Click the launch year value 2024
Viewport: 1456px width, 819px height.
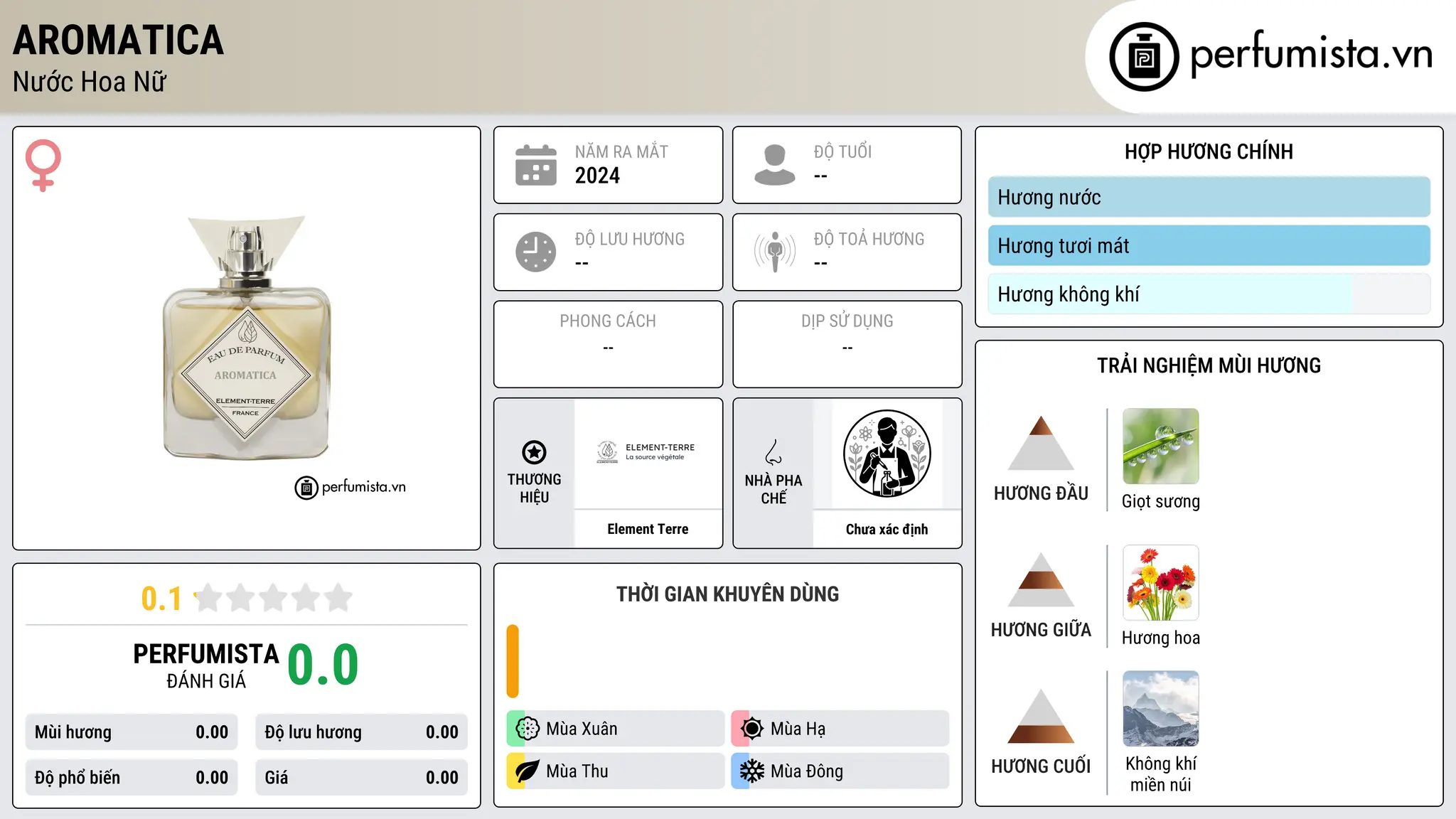(x=597, y=176)
